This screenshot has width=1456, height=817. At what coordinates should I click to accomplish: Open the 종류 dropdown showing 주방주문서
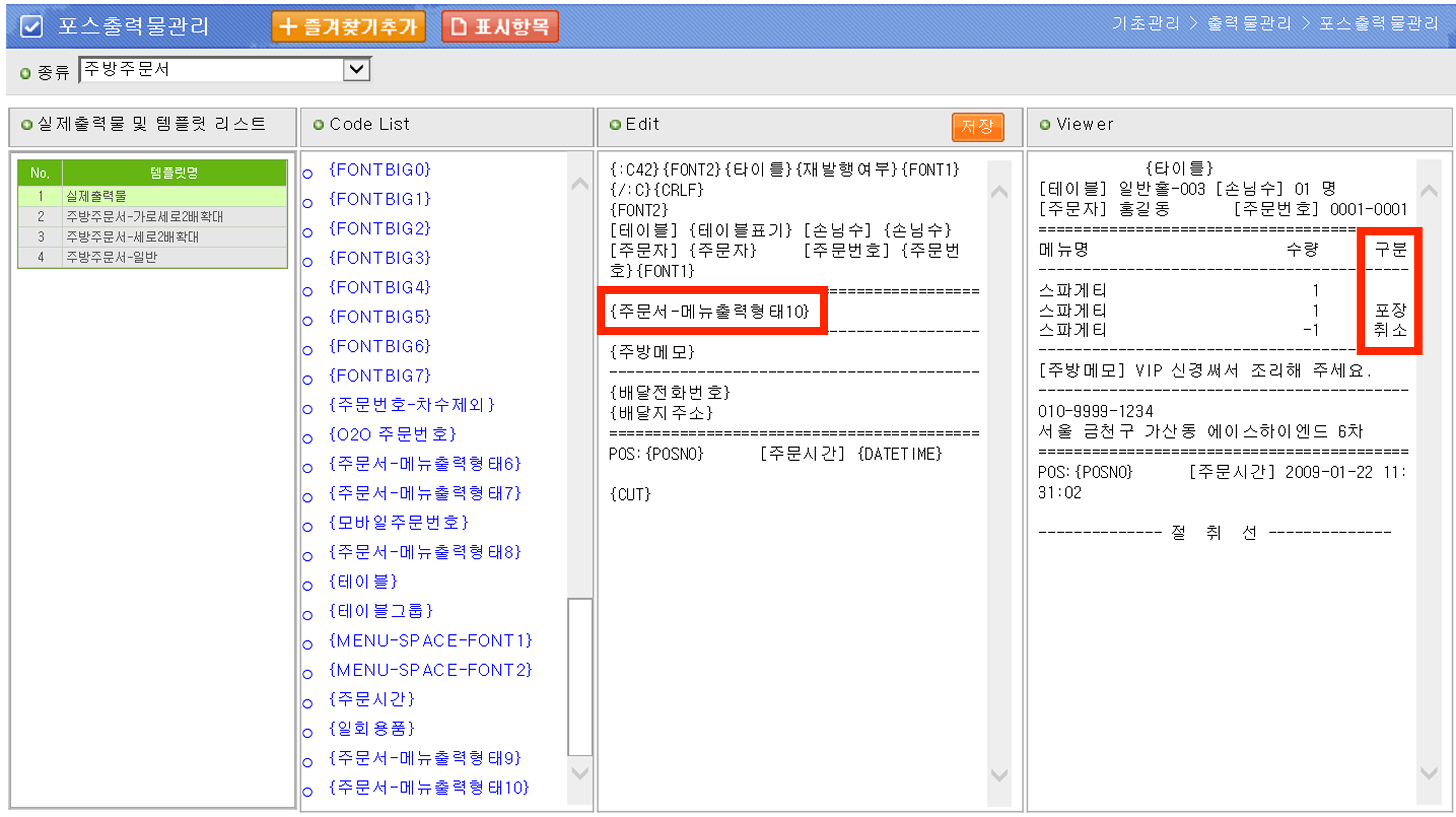[x=212, y=70]
